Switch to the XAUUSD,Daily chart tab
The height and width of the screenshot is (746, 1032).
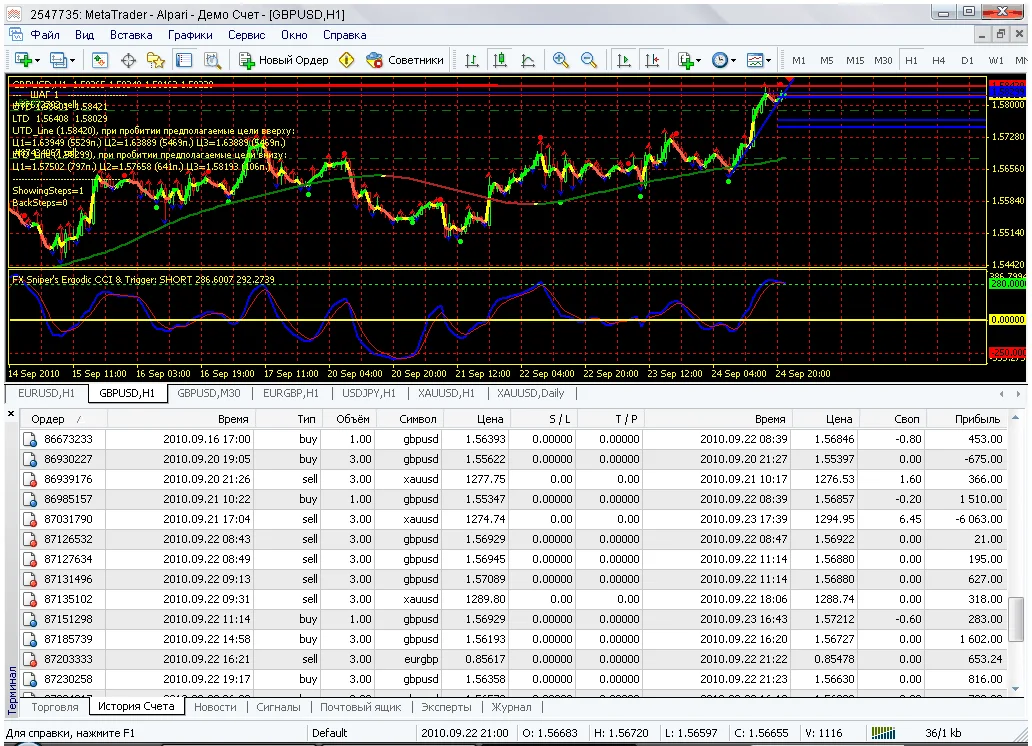tap(530, 393)
